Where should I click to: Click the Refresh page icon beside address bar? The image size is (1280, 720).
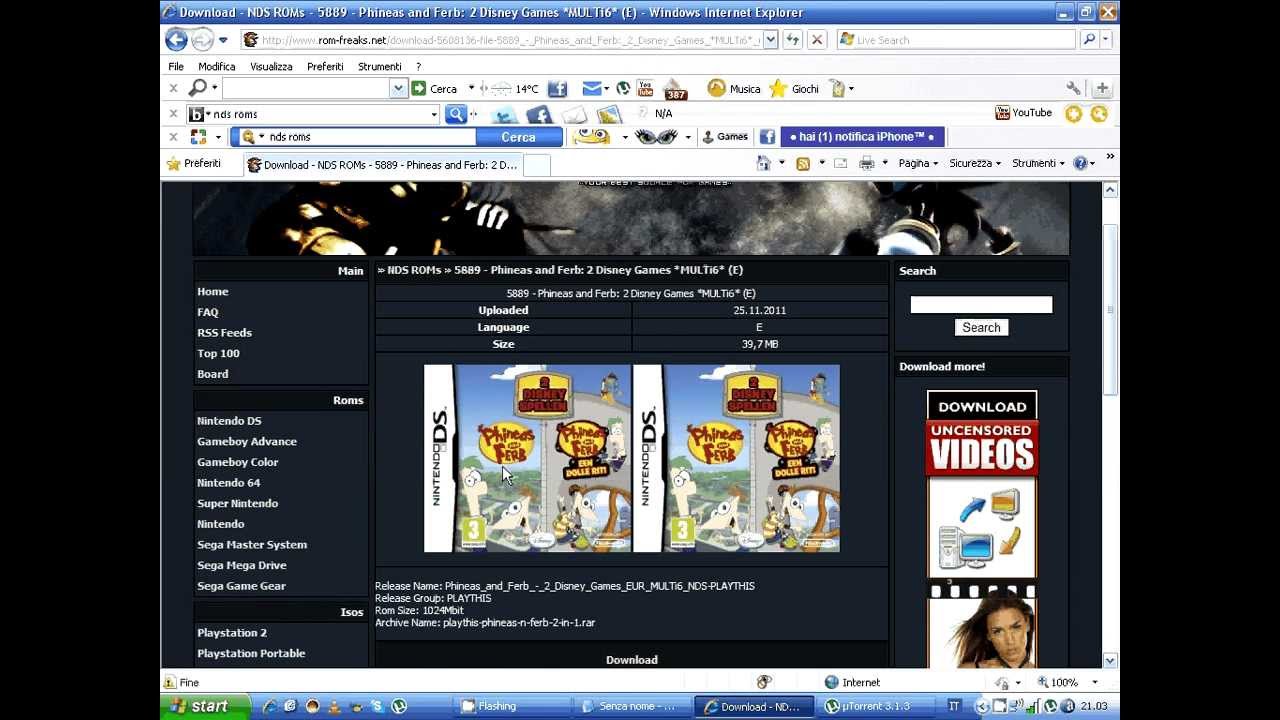[793, 40]
